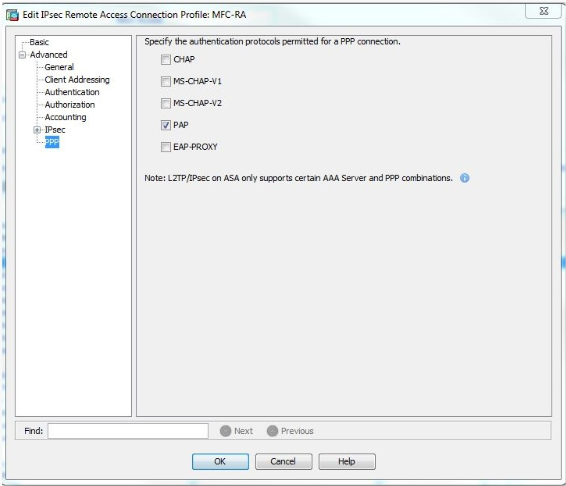Screen dimensions: 566x486
Task: Enable MS-CHAP-V2 authentication
Action: [166, 103]
